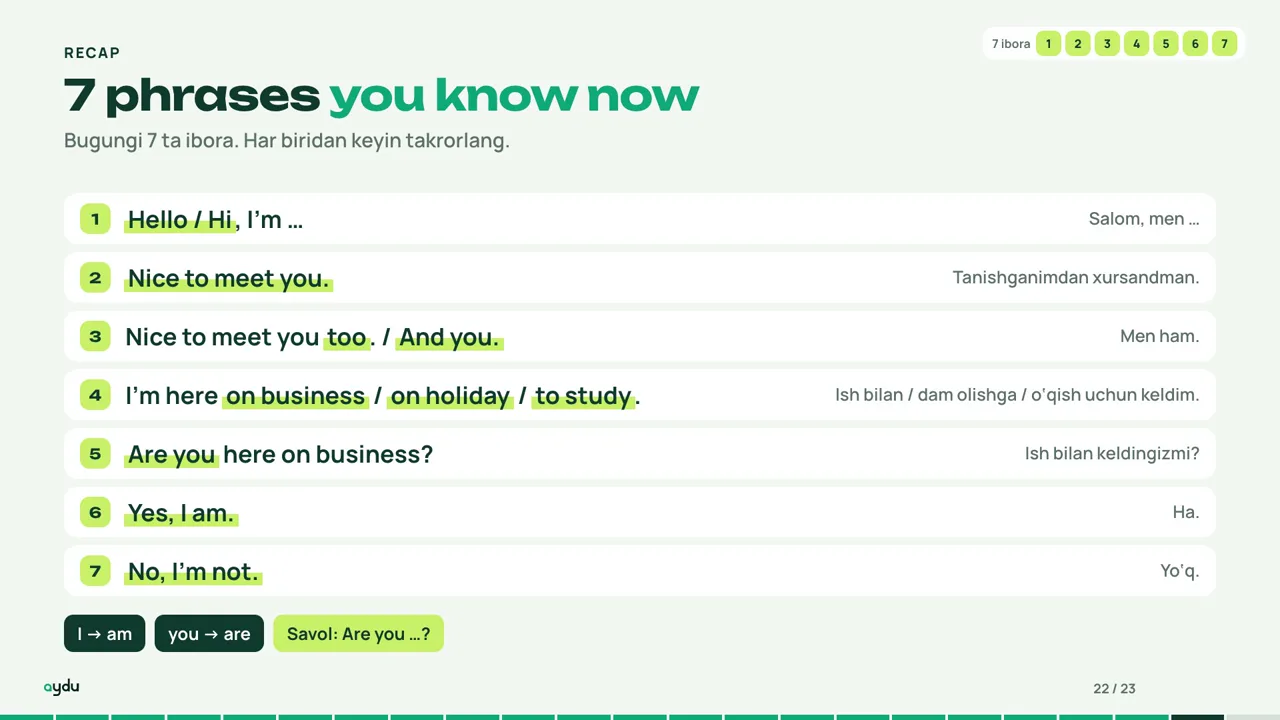
Task: Click number badge beside 'Are you here on business?'
Action: [95, 453]
